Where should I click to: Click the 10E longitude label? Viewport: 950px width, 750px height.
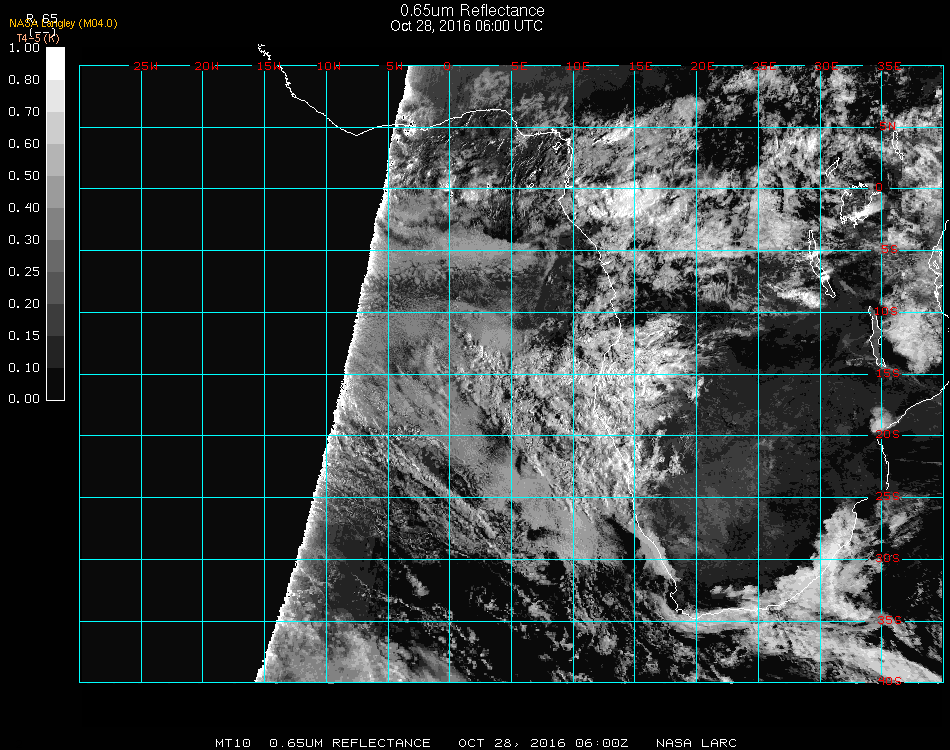click(x=577, y=66)
